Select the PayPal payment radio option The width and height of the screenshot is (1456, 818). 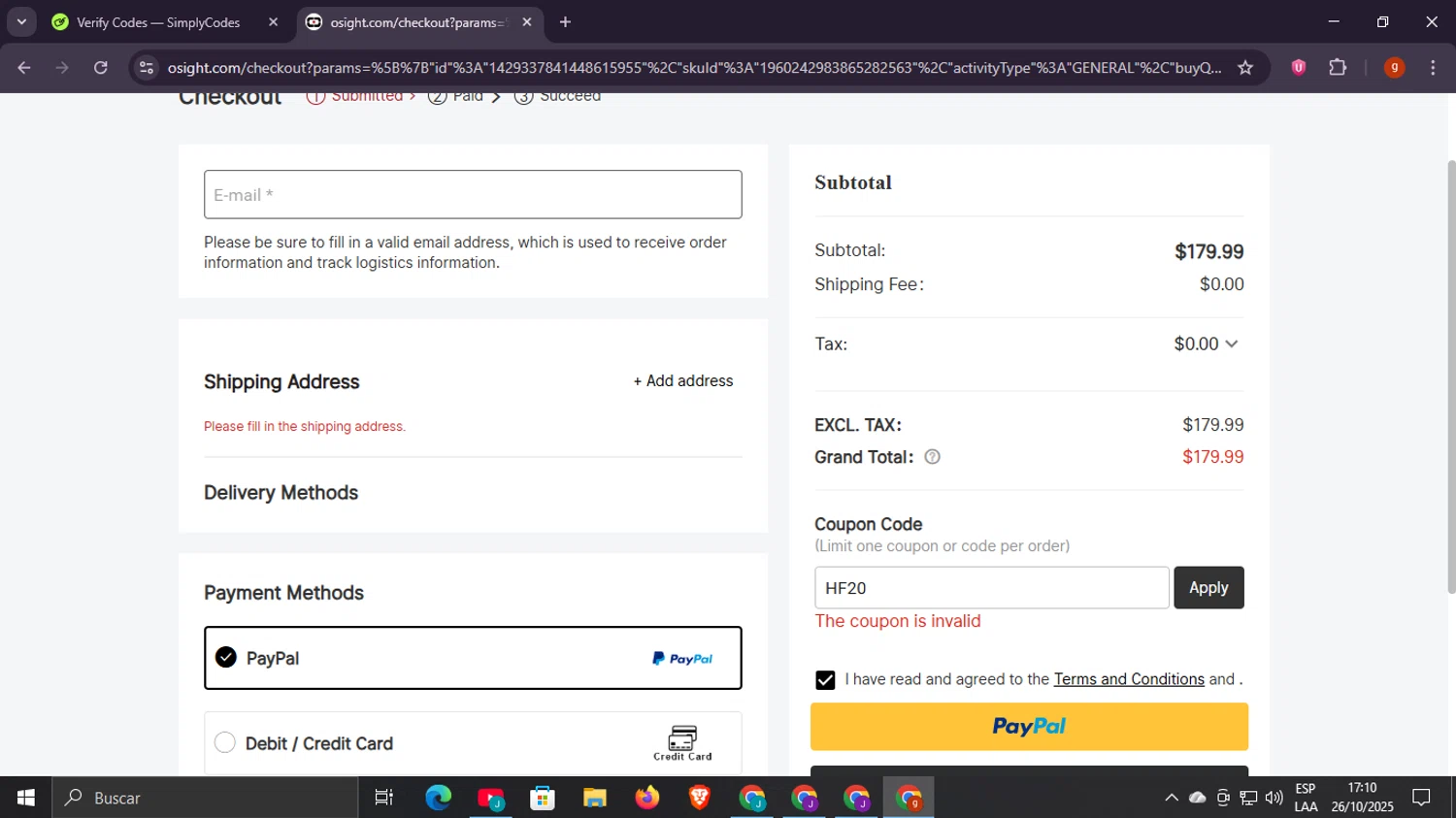(x=226, y=657)
